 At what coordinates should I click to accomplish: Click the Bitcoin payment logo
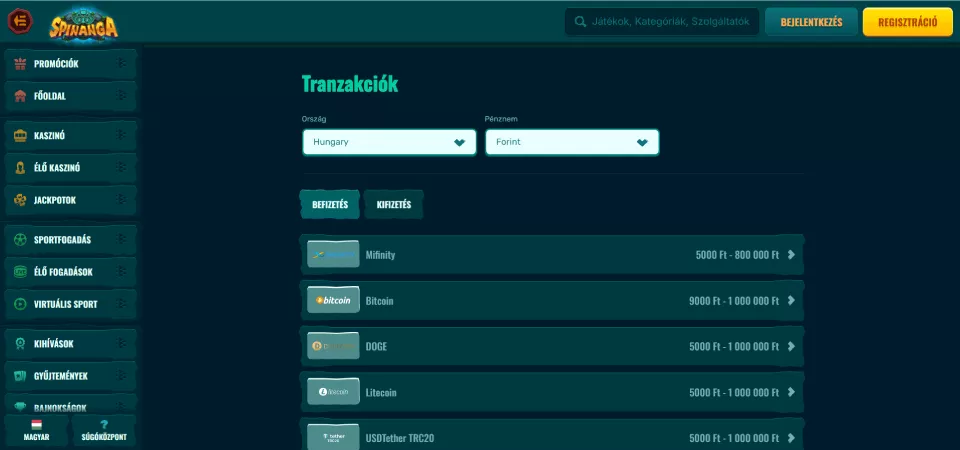[x=333, y=300]
